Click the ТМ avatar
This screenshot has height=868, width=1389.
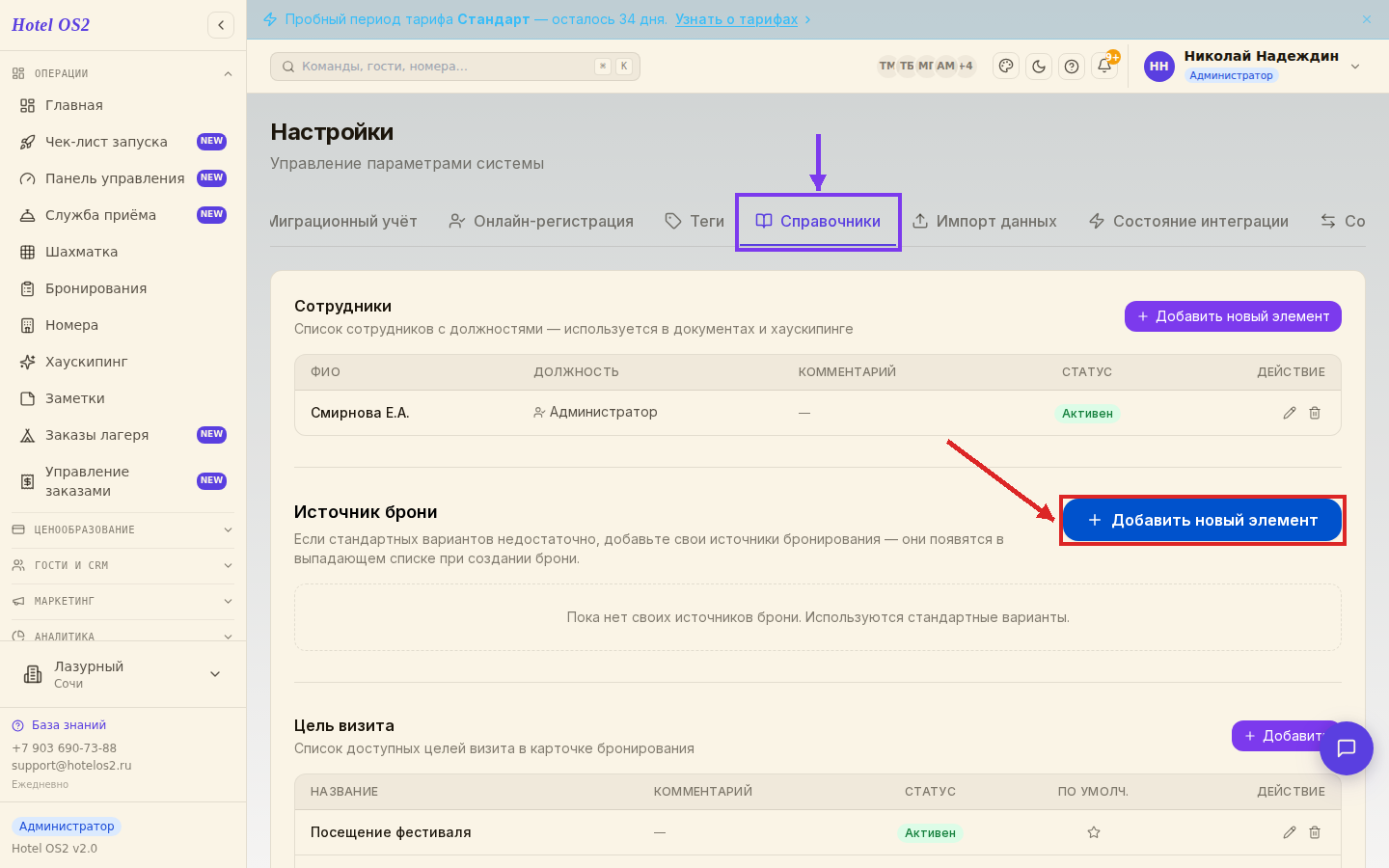pyautogui.click(x=886, y=67)
